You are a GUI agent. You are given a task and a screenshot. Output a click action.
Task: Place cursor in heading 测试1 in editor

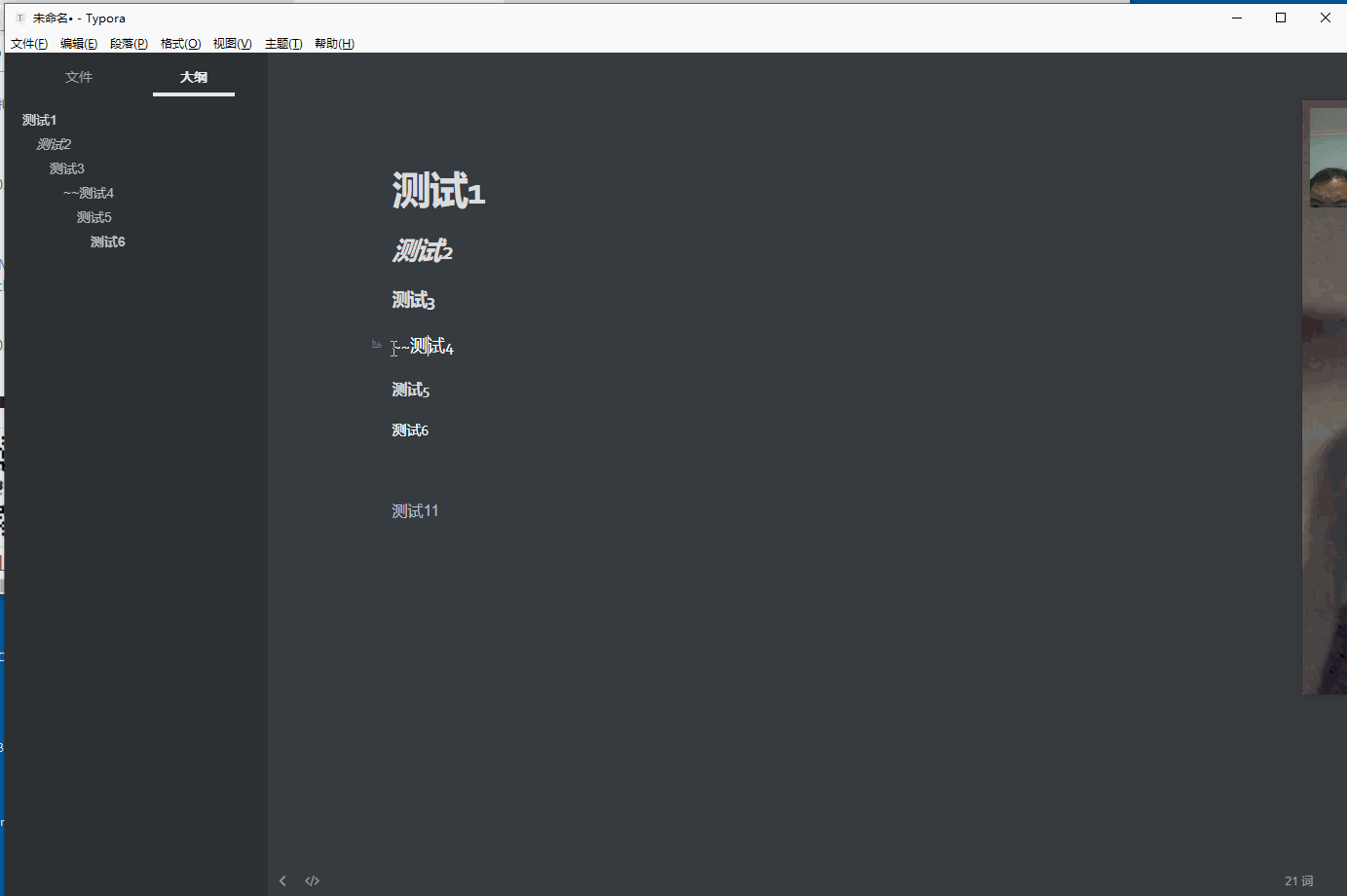click(438, 191)
